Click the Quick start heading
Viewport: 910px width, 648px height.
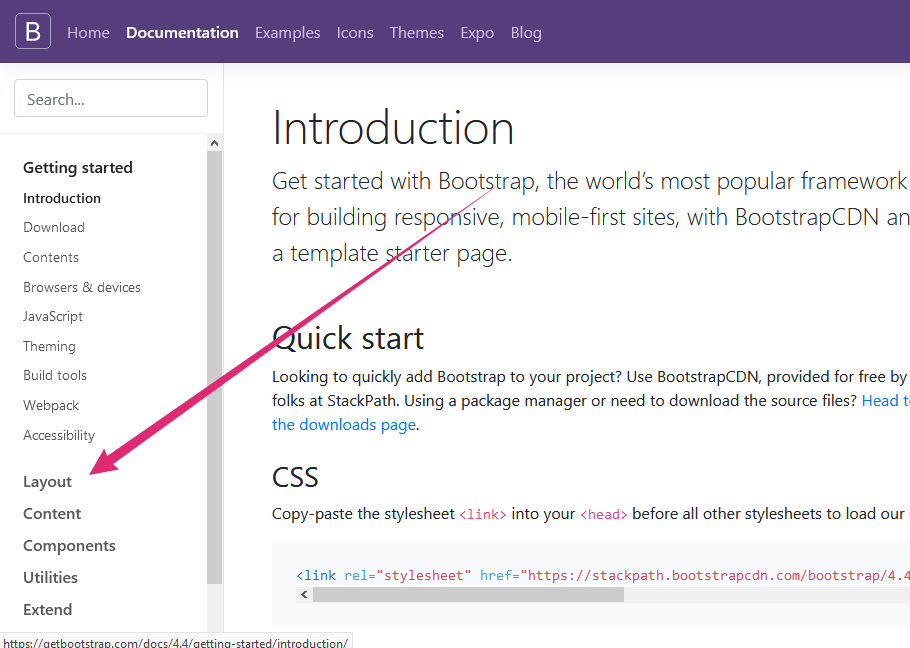coord(348,338)
